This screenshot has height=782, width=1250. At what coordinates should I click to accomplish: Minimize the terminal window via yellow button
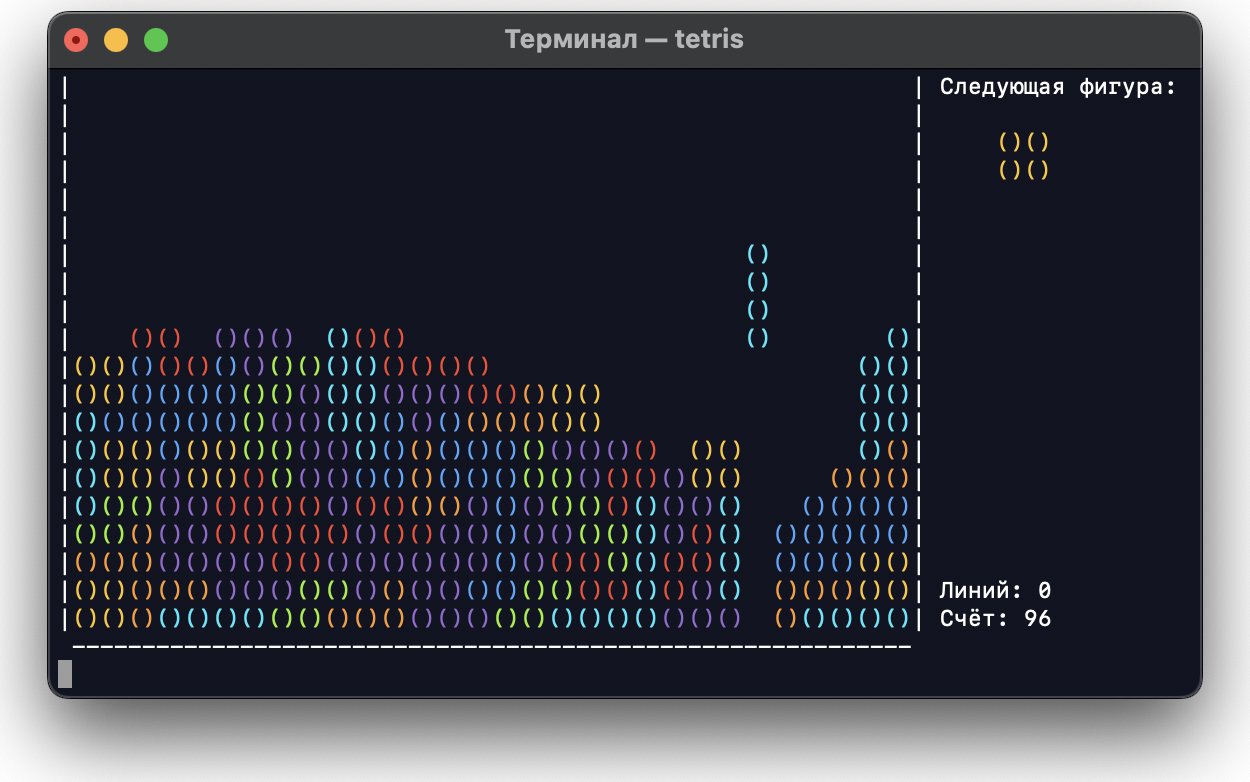(116, 39)
